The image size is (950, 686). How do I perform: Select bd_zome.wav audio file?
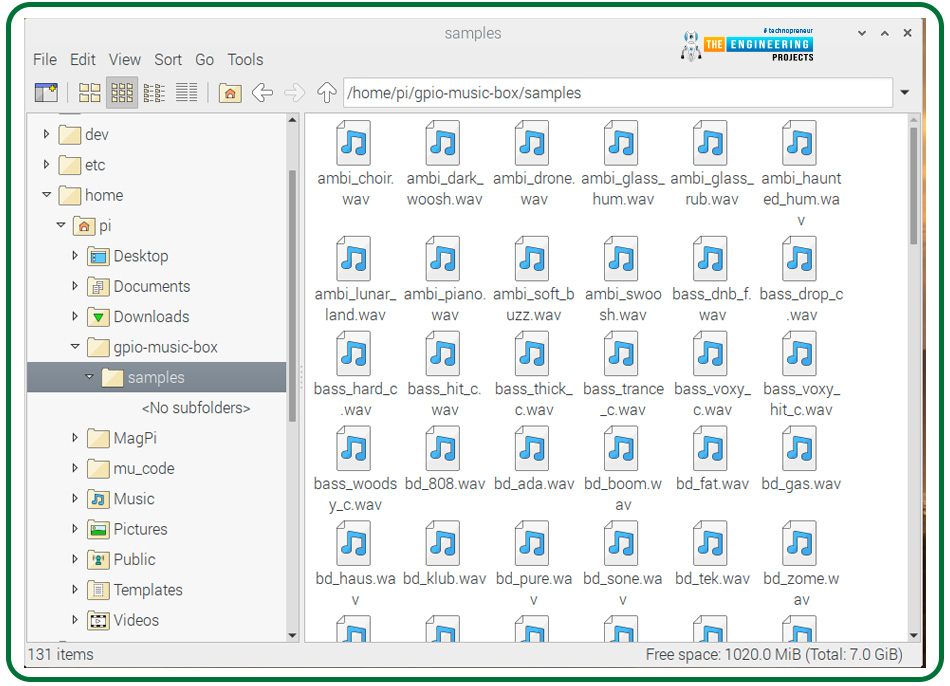[x=800, y=564]
